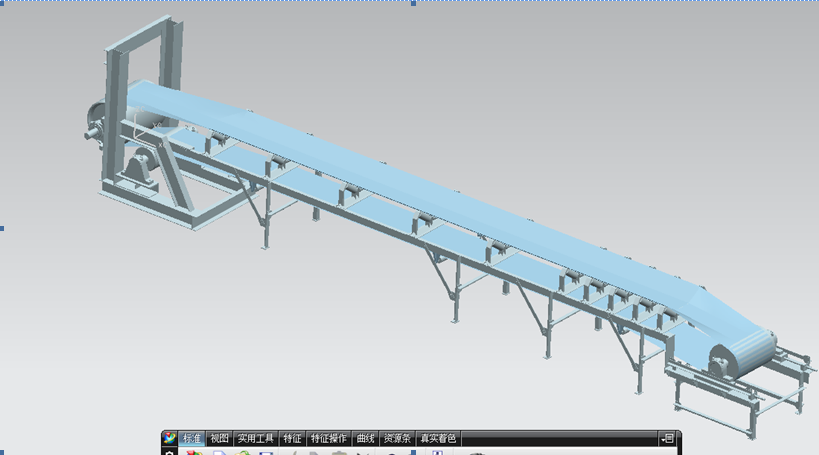Select the 实用工具 tab

tap(256, 438)
